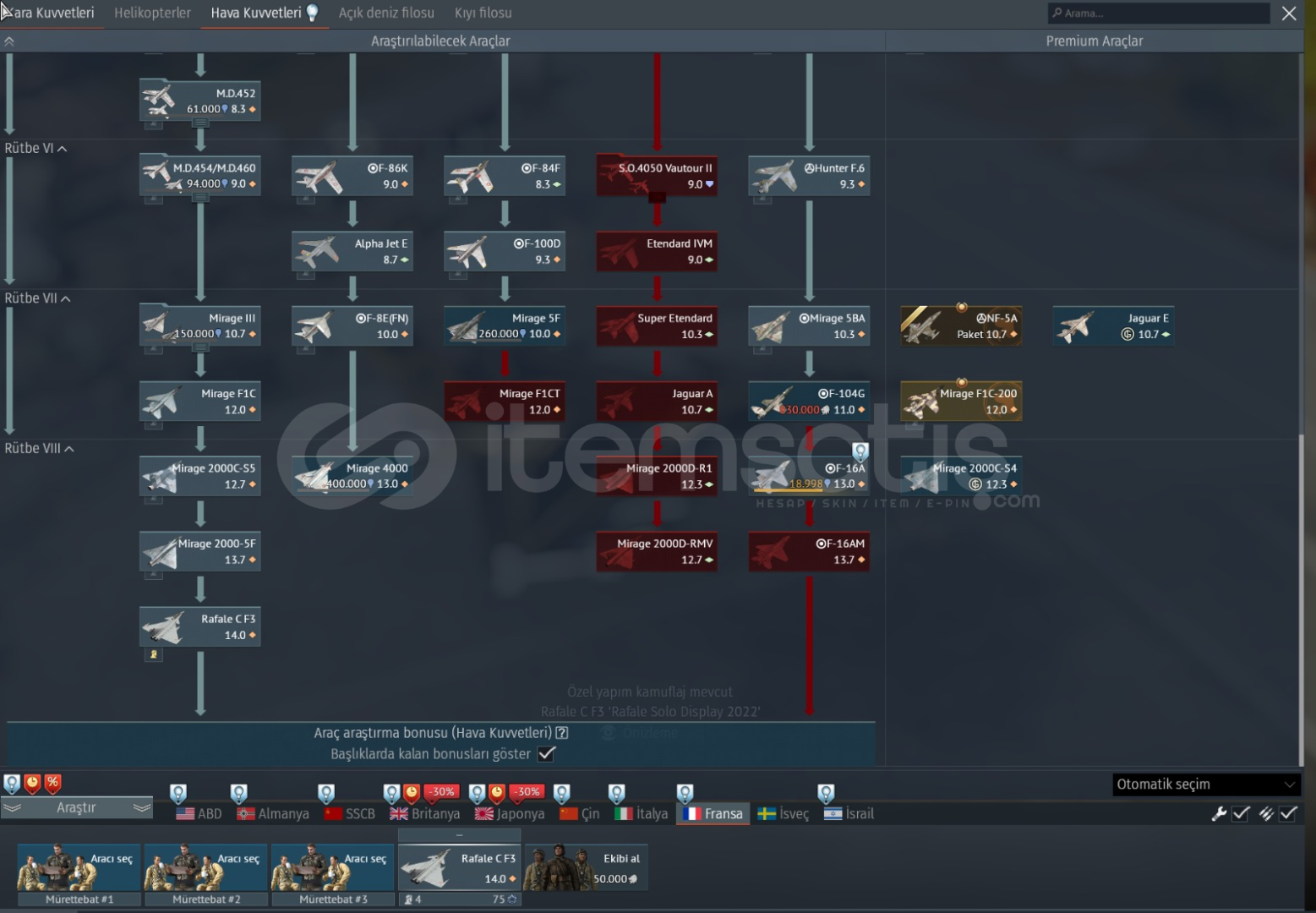Click the -30% discount badge above Japonya
This screenshot has height=913, width=1316.
coord(527,792)
